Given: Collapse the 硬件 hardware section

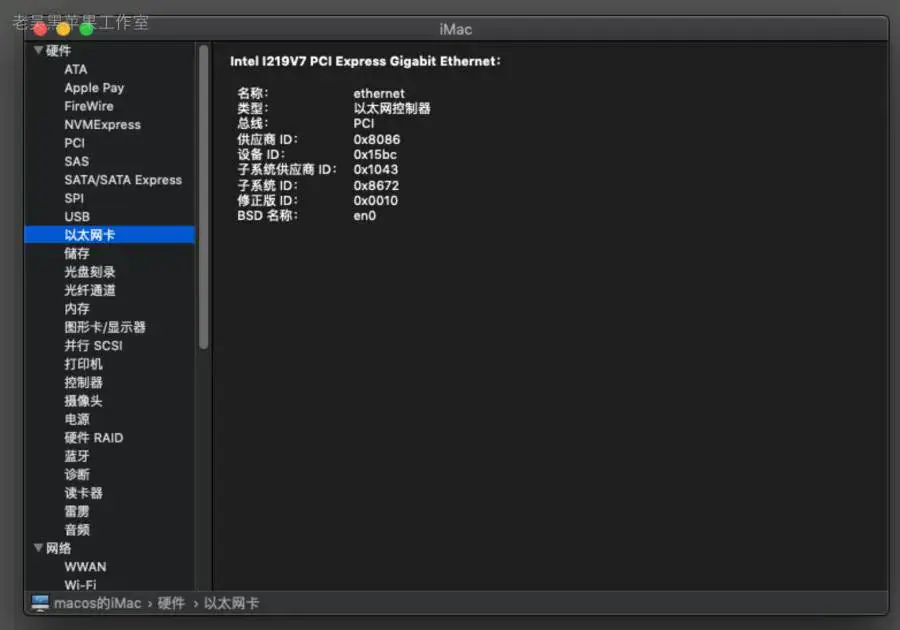Looking at the screenshot, I should [38, 50].
